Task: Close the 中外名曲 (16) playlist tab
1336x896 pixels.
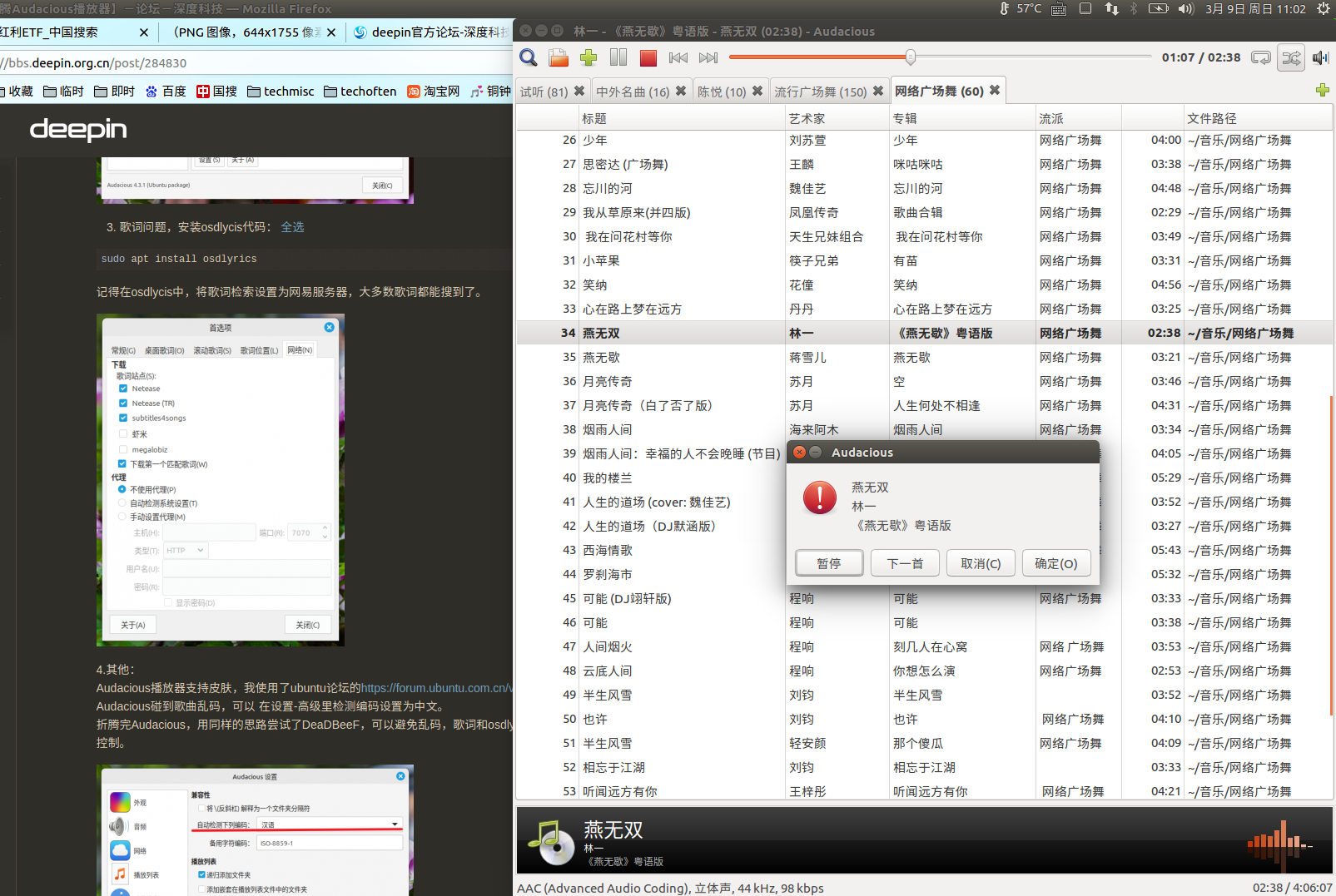Action: click(681, 91)
